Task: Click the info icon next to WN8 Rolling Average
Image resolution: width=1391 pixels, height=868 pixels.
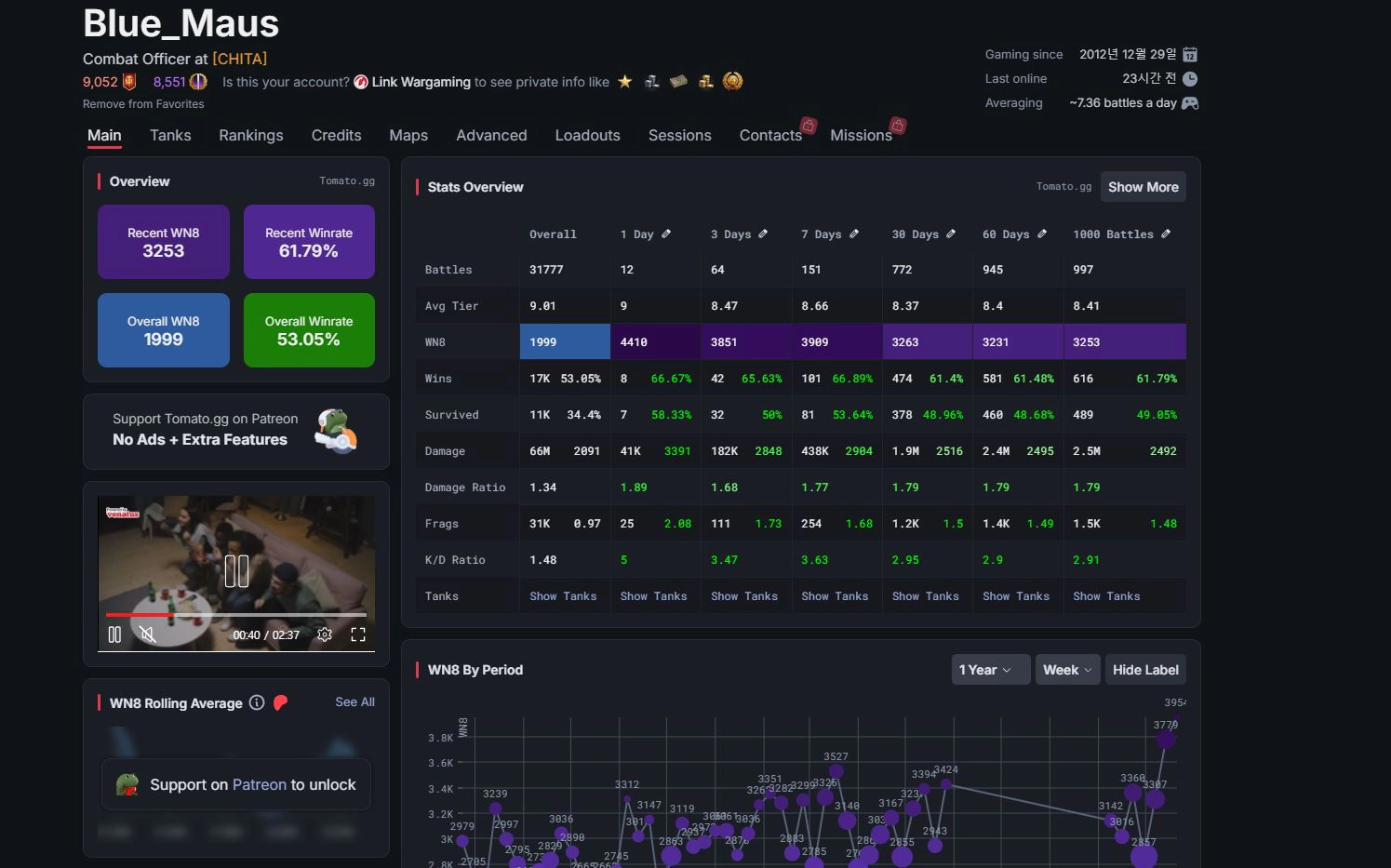Action: point(257,702)
